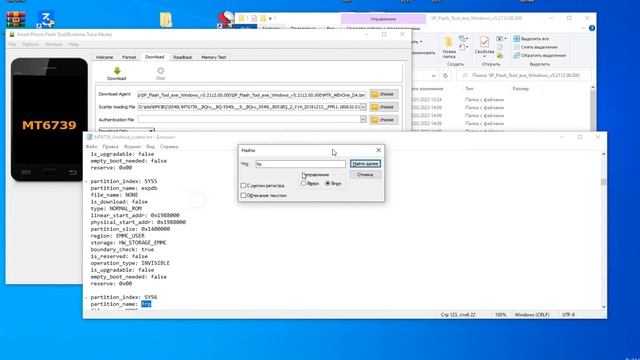Click the Deselect all icon in Explorer ribbon
This screenshot has width=640, height=360.
(516, 47)
